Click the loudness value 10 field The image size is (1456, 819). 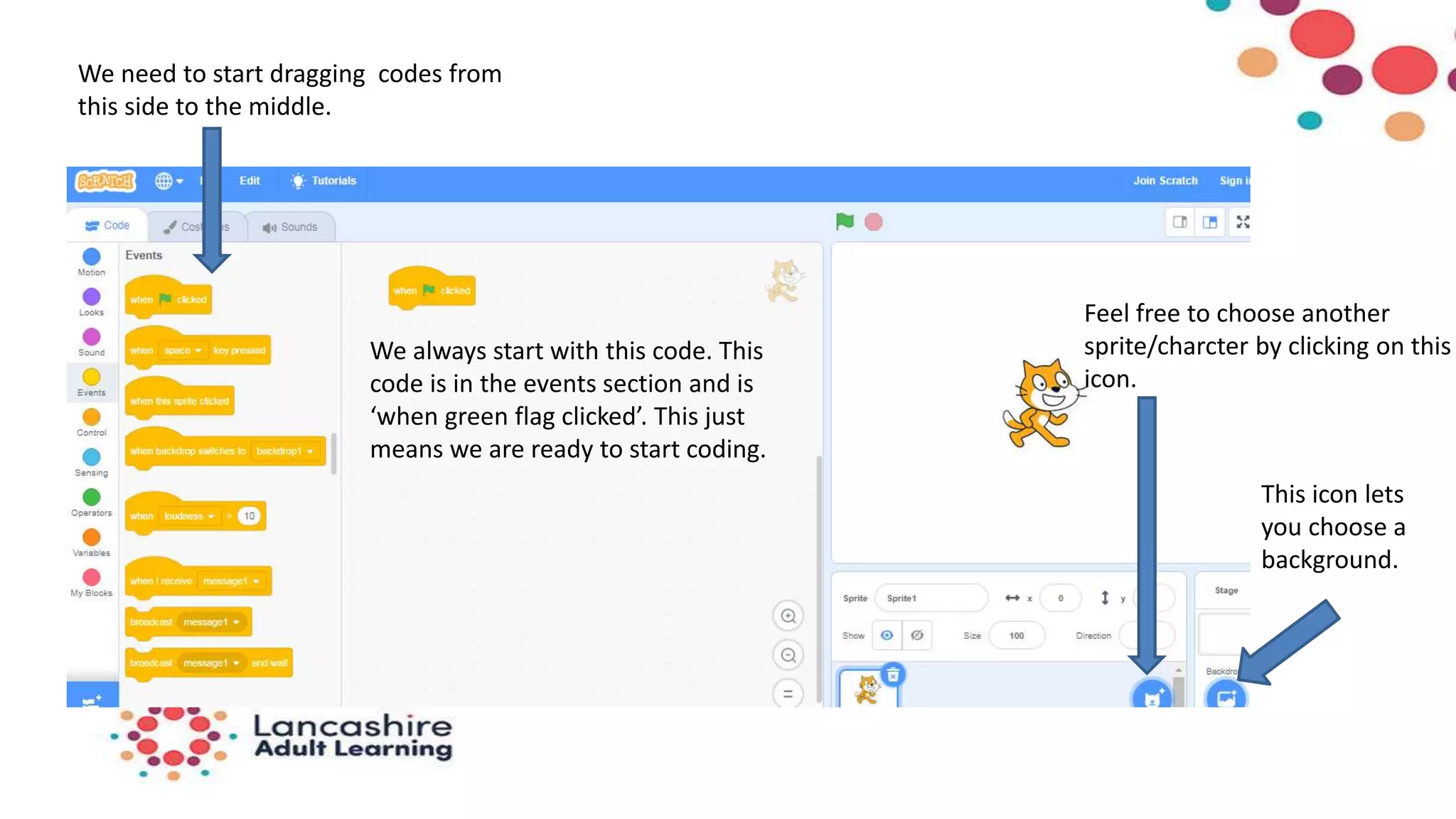point(249,516)
